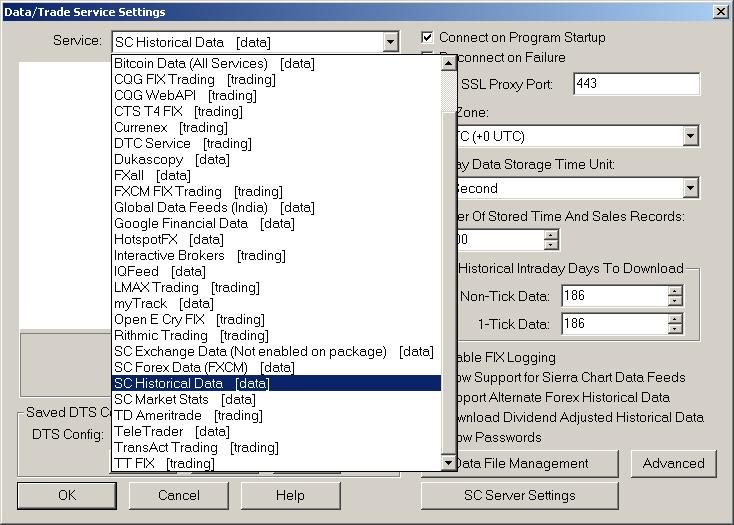Choose Interactive Brokers trading service
734x525 pixels.
tap(277, 255)
